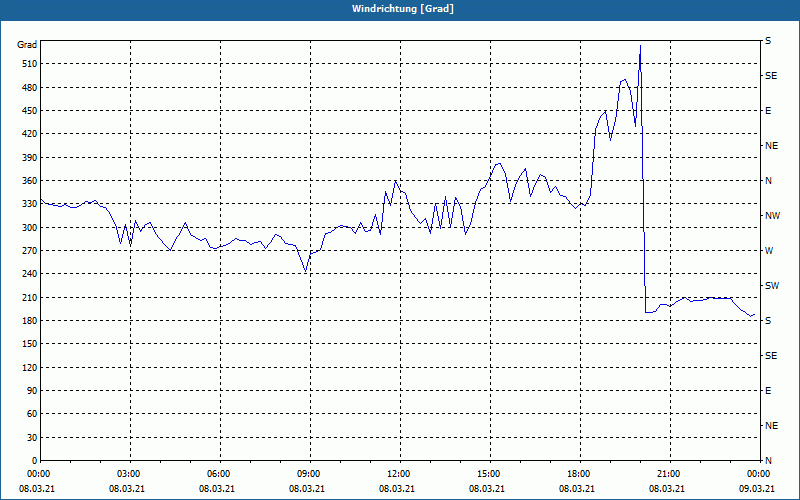Select the 240 y-axis value
The height and width of the screenshot is (500, 800).
(30, 274)
